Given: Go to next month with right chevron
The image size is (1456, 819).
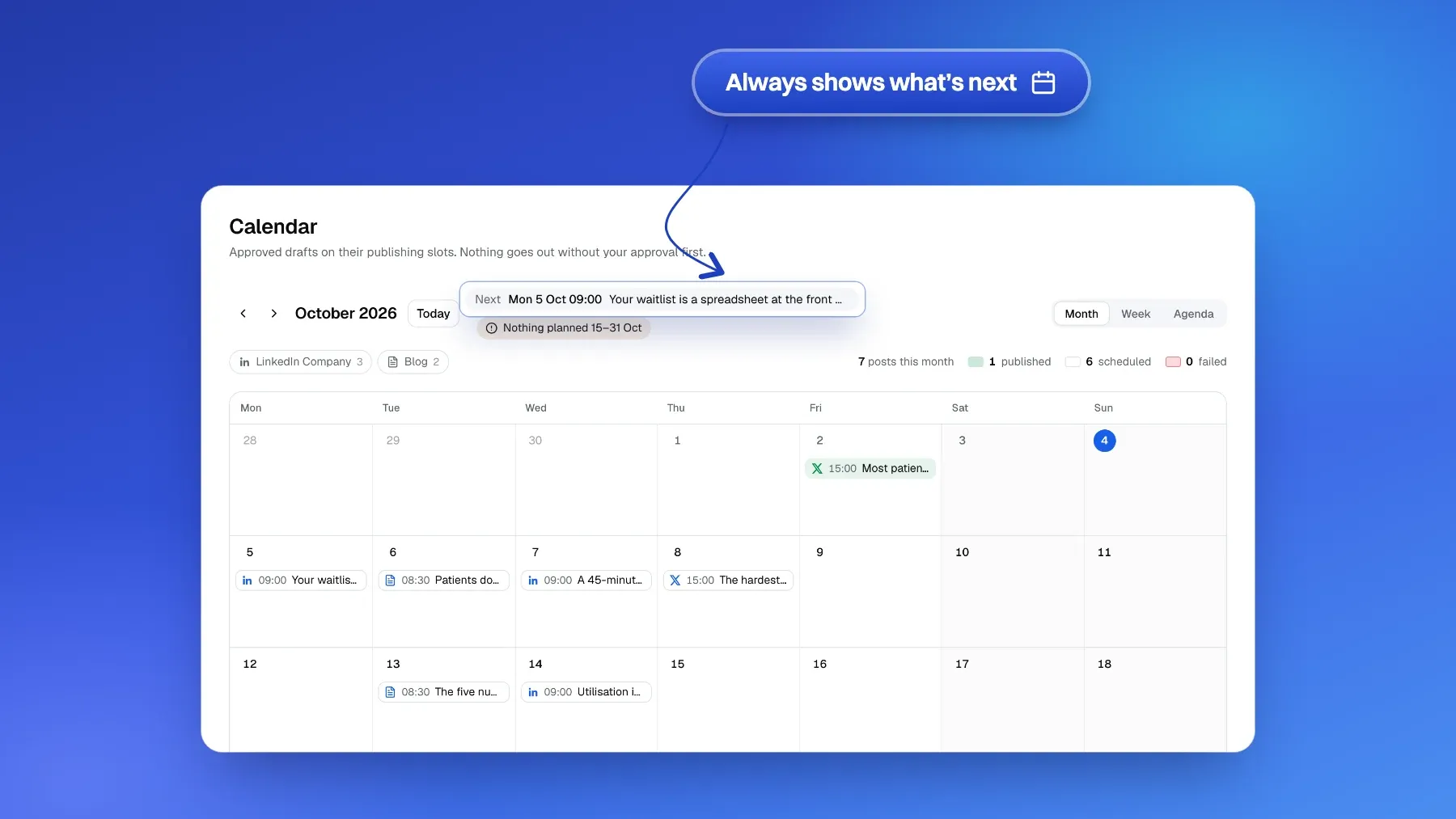Looking at the screenshot, I should (274, 314).
